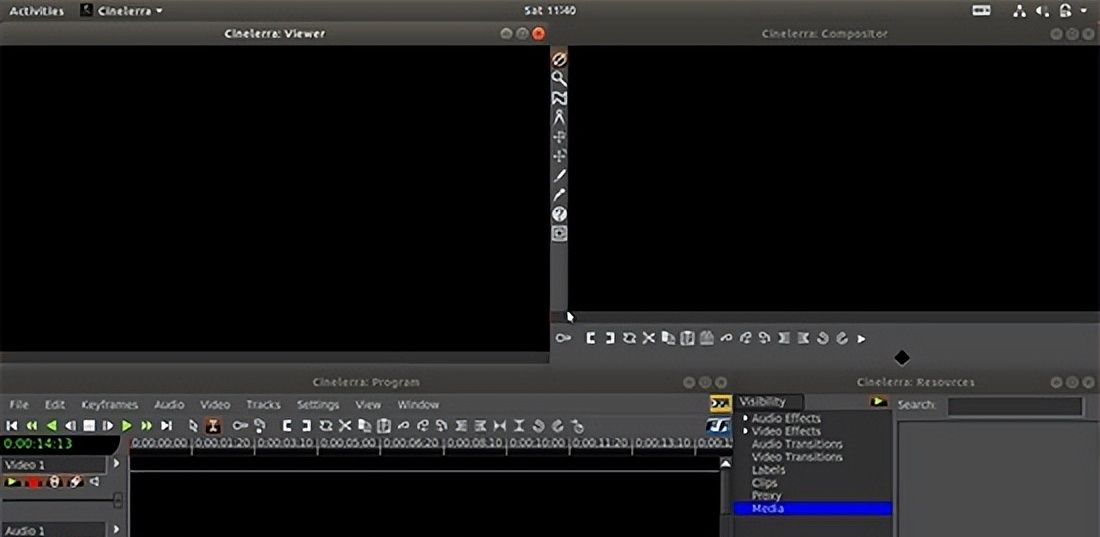Screen dimensions: 1100x537
Task: Click fast forward in Program transport
Action: click(x=147, y=425)
